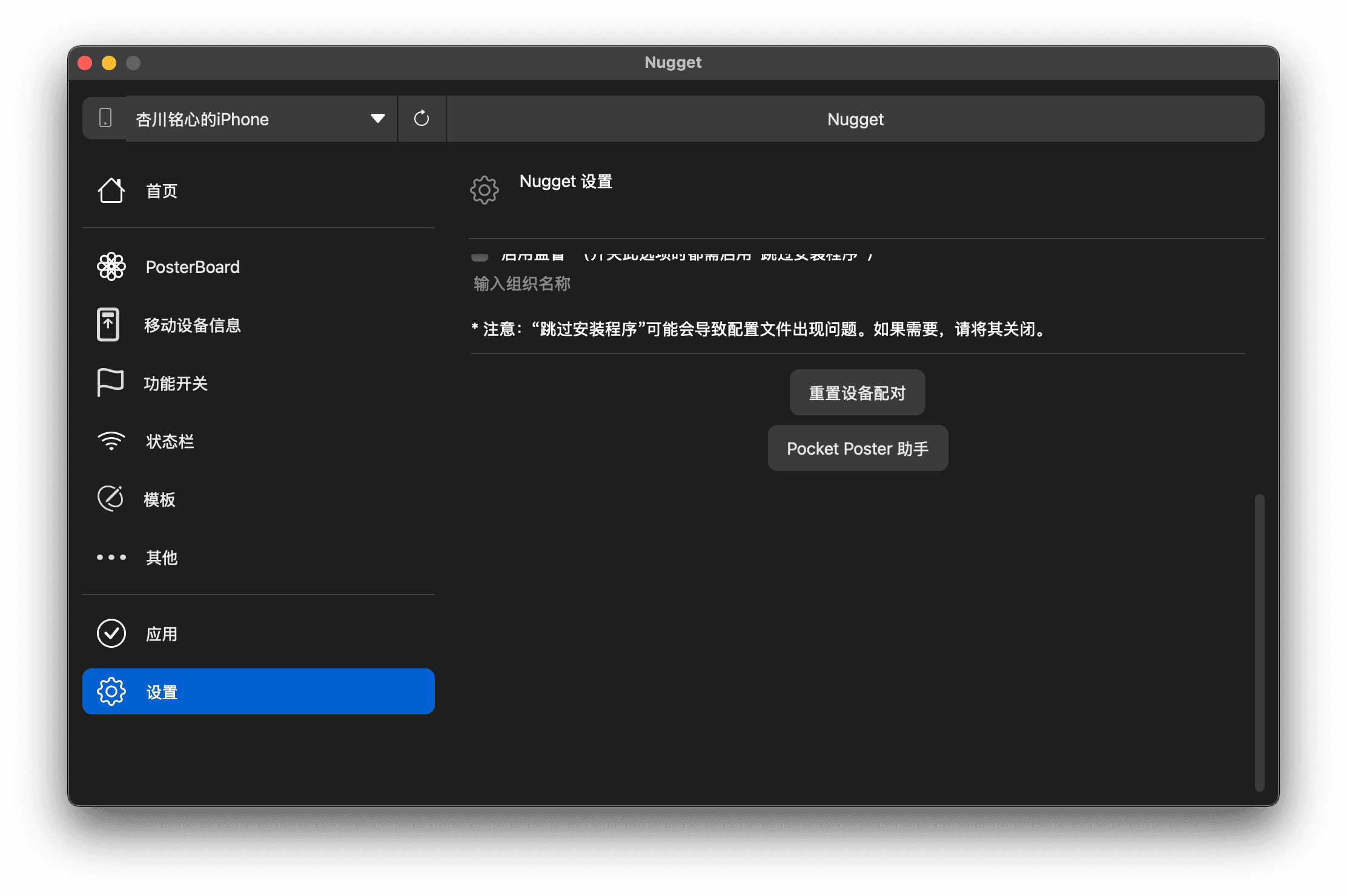The image size is (1347, 896).
Task: Click the refresh device list icon
Action: [422, 119]
